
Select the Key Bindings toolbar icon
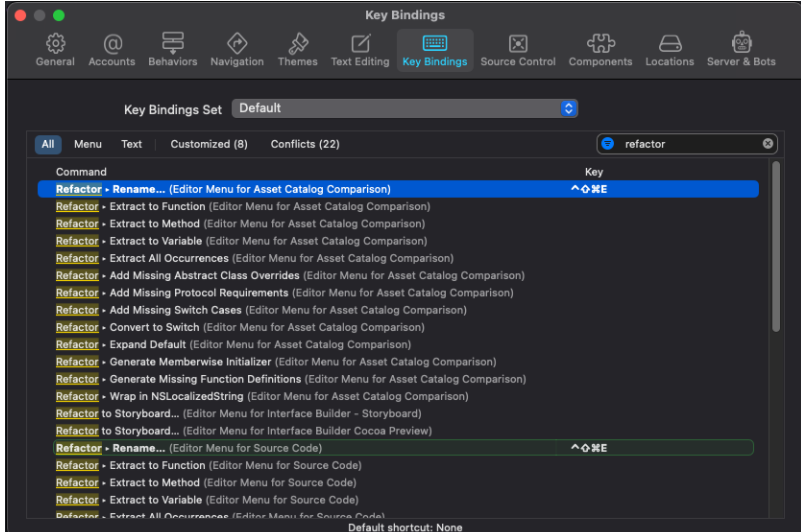[435, 50]
